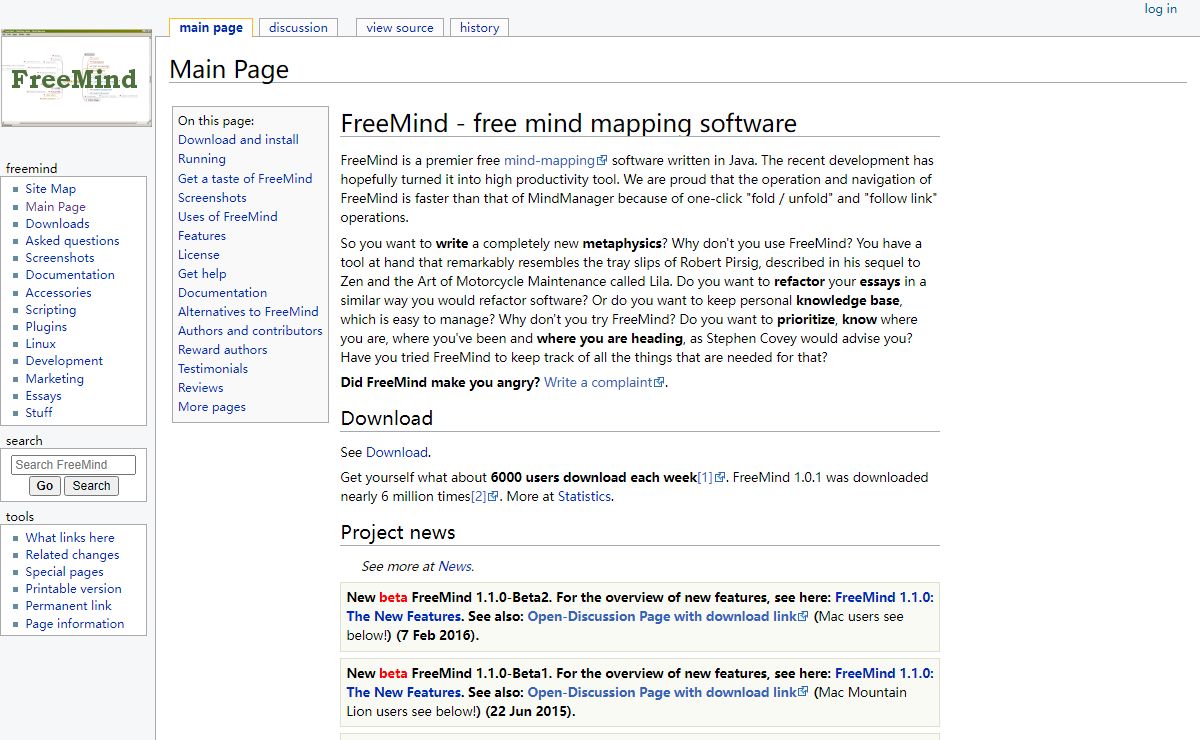The height and width of the screenshot is (740, 1200).
Task: Jump to Reward authors section
Action: (x=223, y=350)
